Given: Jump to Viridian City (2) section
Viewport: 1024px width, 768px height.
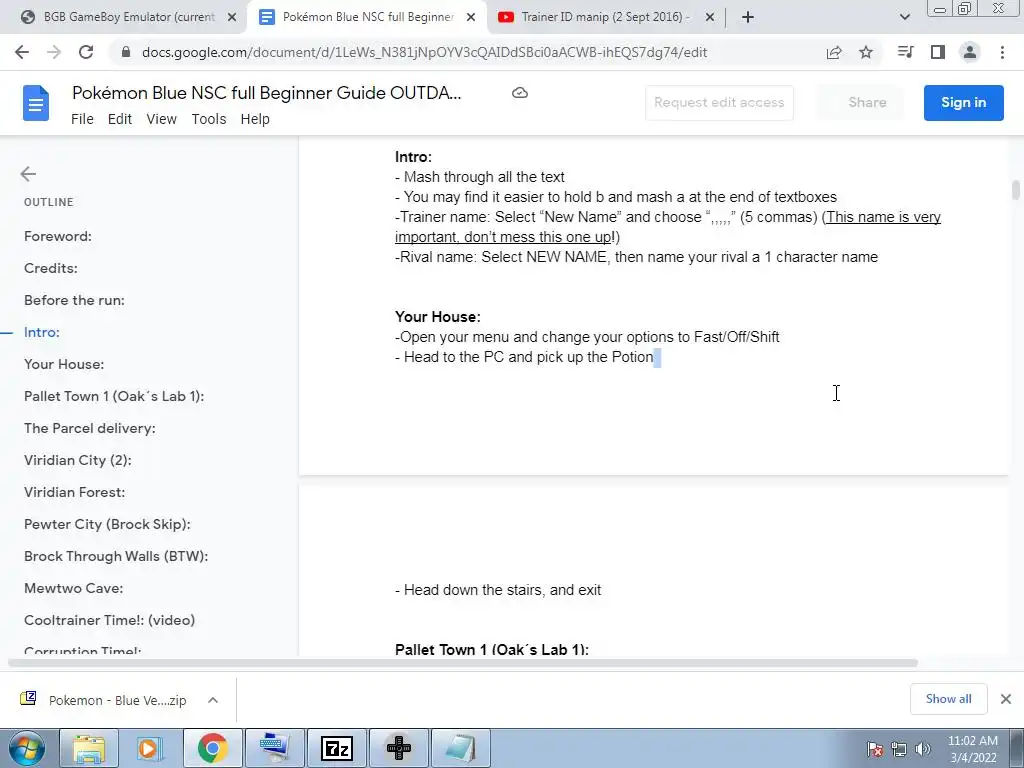Looking at the screenshot, I should 78,460.
